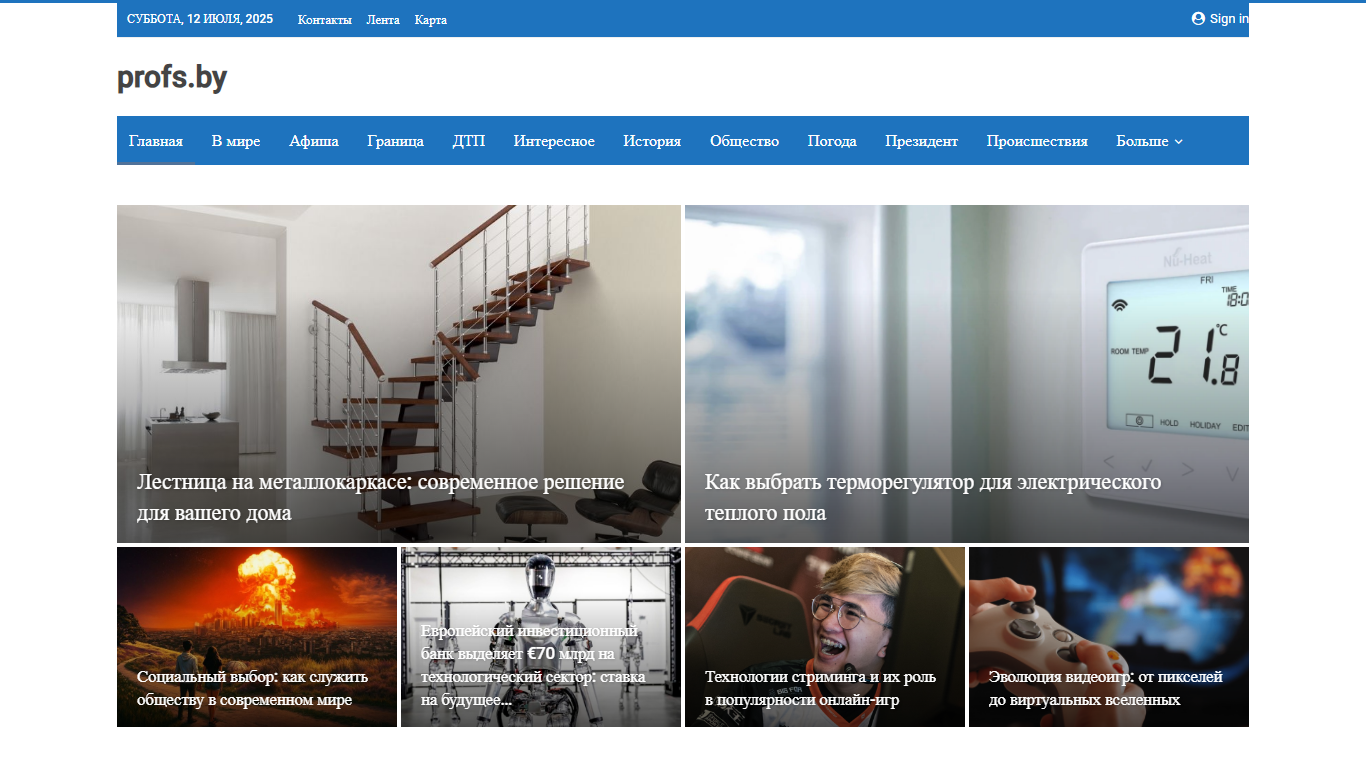The image size is (1366, 768).
Task: Click the Контакты link in top bar
Action: (x=325, y=20)
